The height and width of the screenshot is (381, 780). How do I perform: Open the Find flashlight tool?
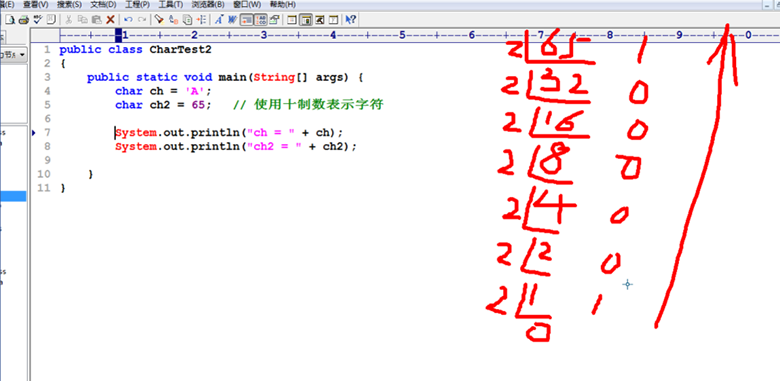click(159, 20)
